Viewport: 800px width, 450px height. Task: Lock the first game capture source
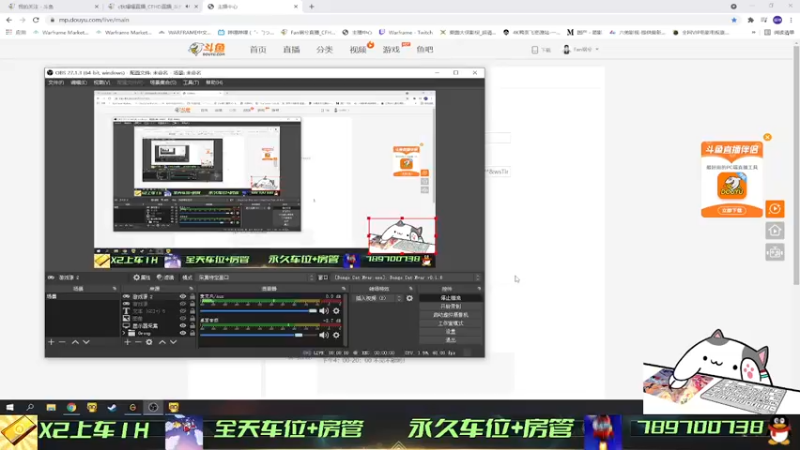tap(192, 296)
